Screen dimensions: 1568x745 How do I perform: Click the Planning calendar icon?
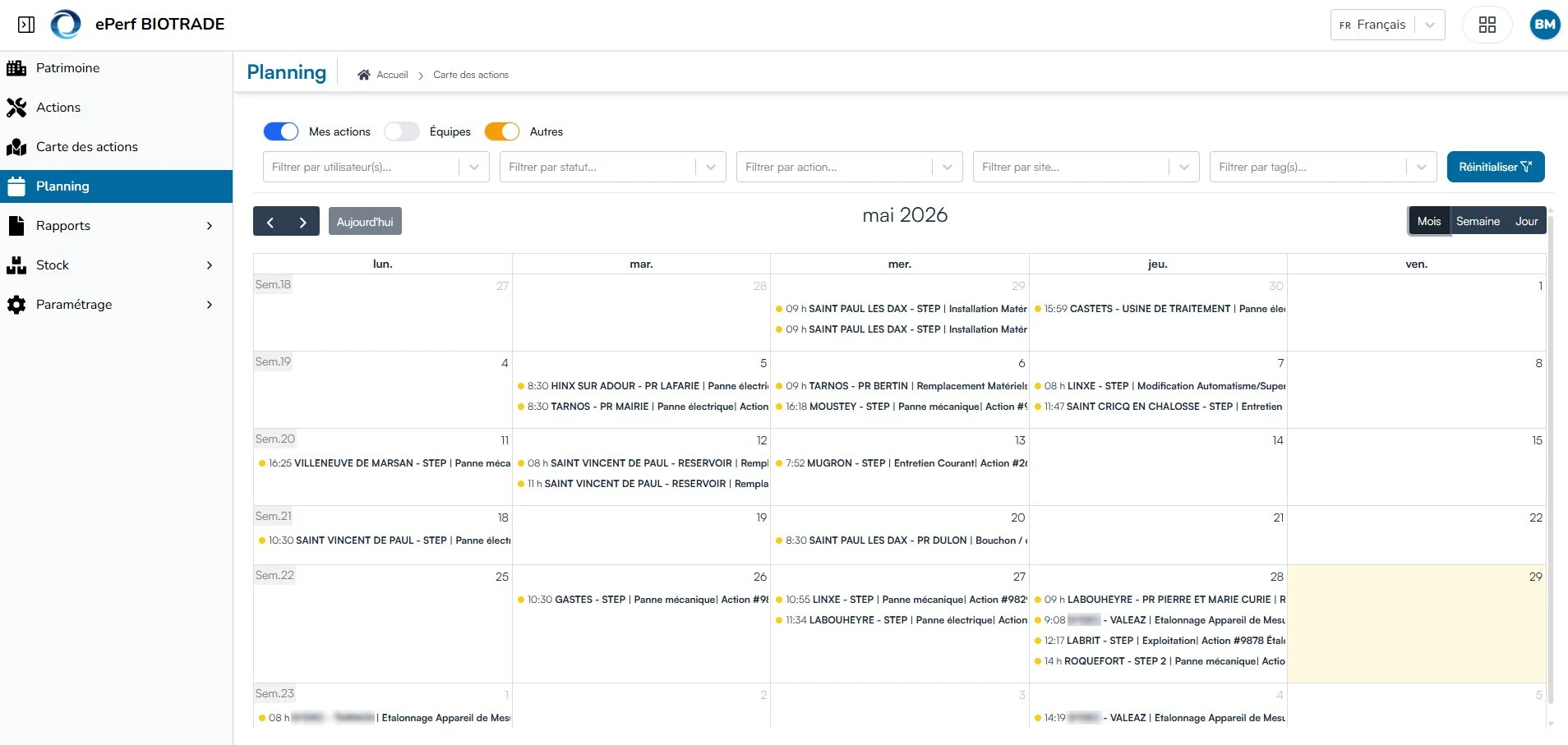16,186
